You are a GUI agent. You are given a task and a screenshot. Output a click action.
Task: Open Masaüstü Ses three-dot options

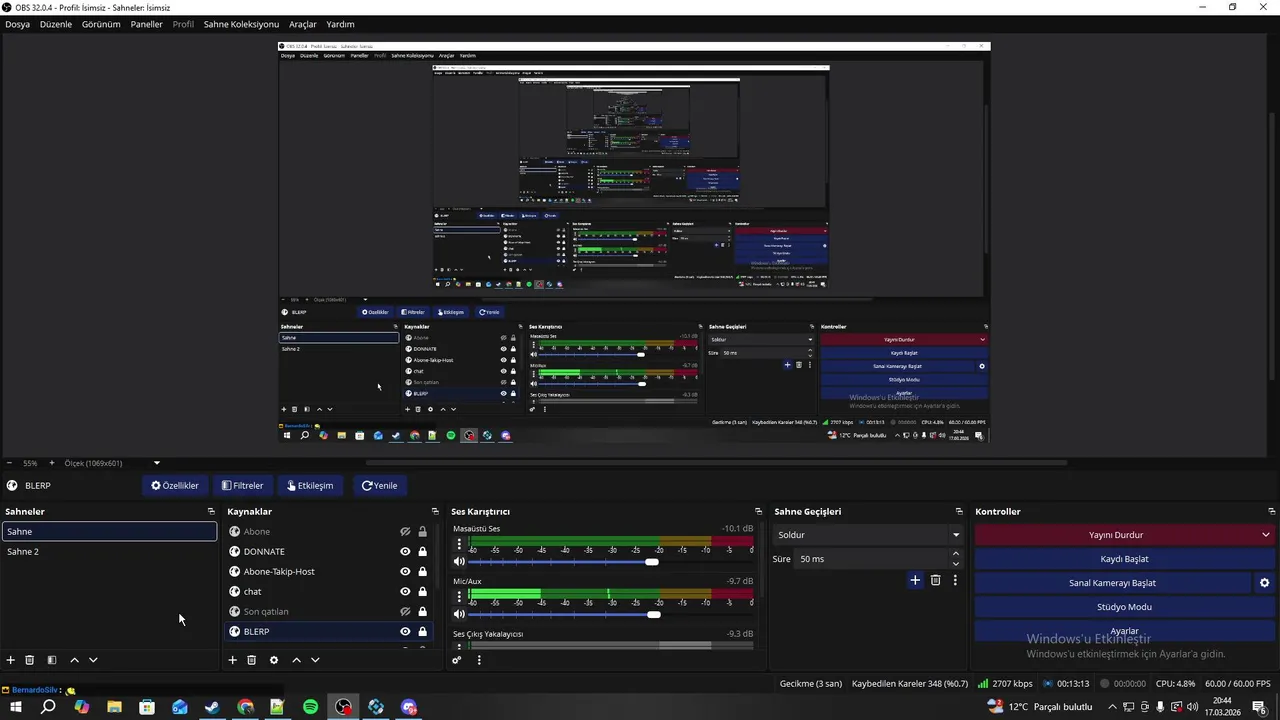point(460,545)
